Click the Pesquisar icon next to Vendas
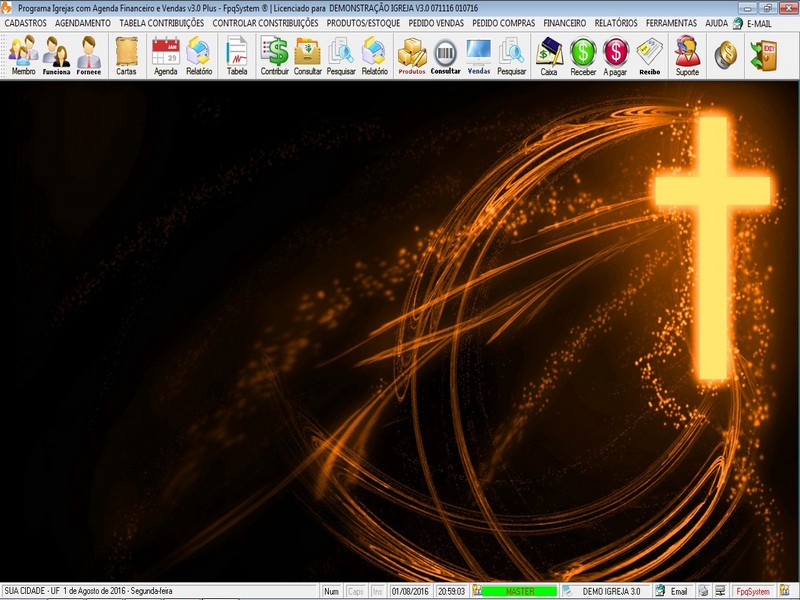800x600 pixels. 511,56
